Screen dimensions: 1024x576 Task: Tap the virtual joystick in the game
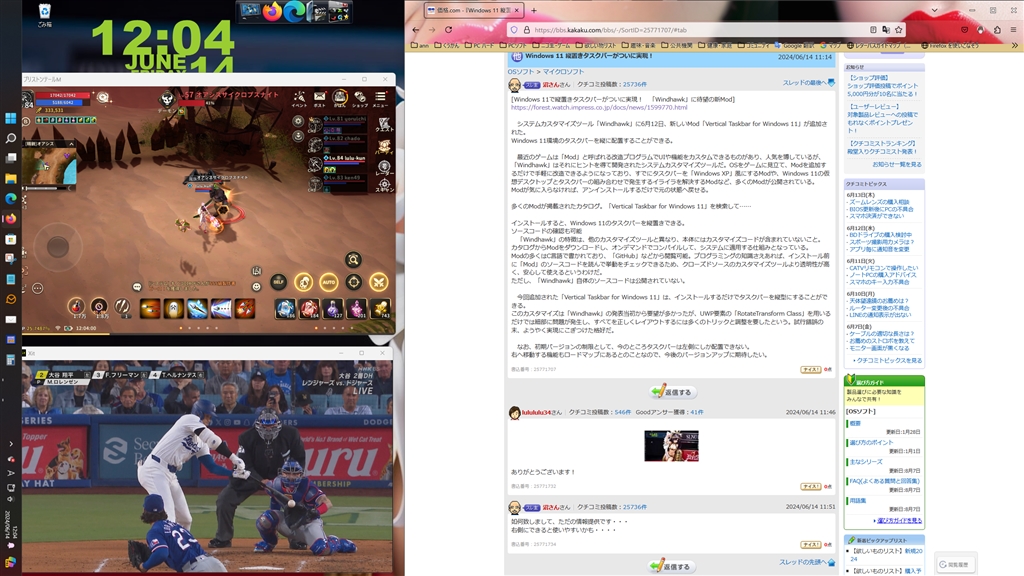pyautogui.click(x=57, y=246)
